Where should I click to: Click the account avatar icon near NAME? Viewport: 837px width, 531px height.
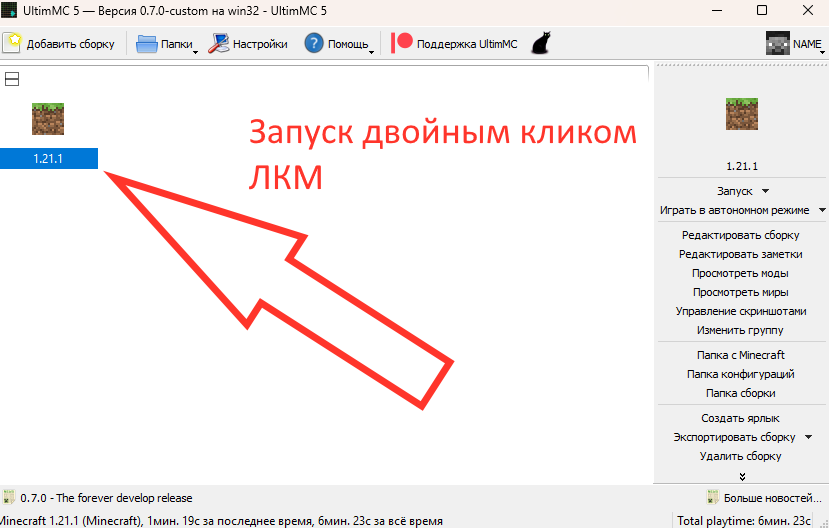777,43
